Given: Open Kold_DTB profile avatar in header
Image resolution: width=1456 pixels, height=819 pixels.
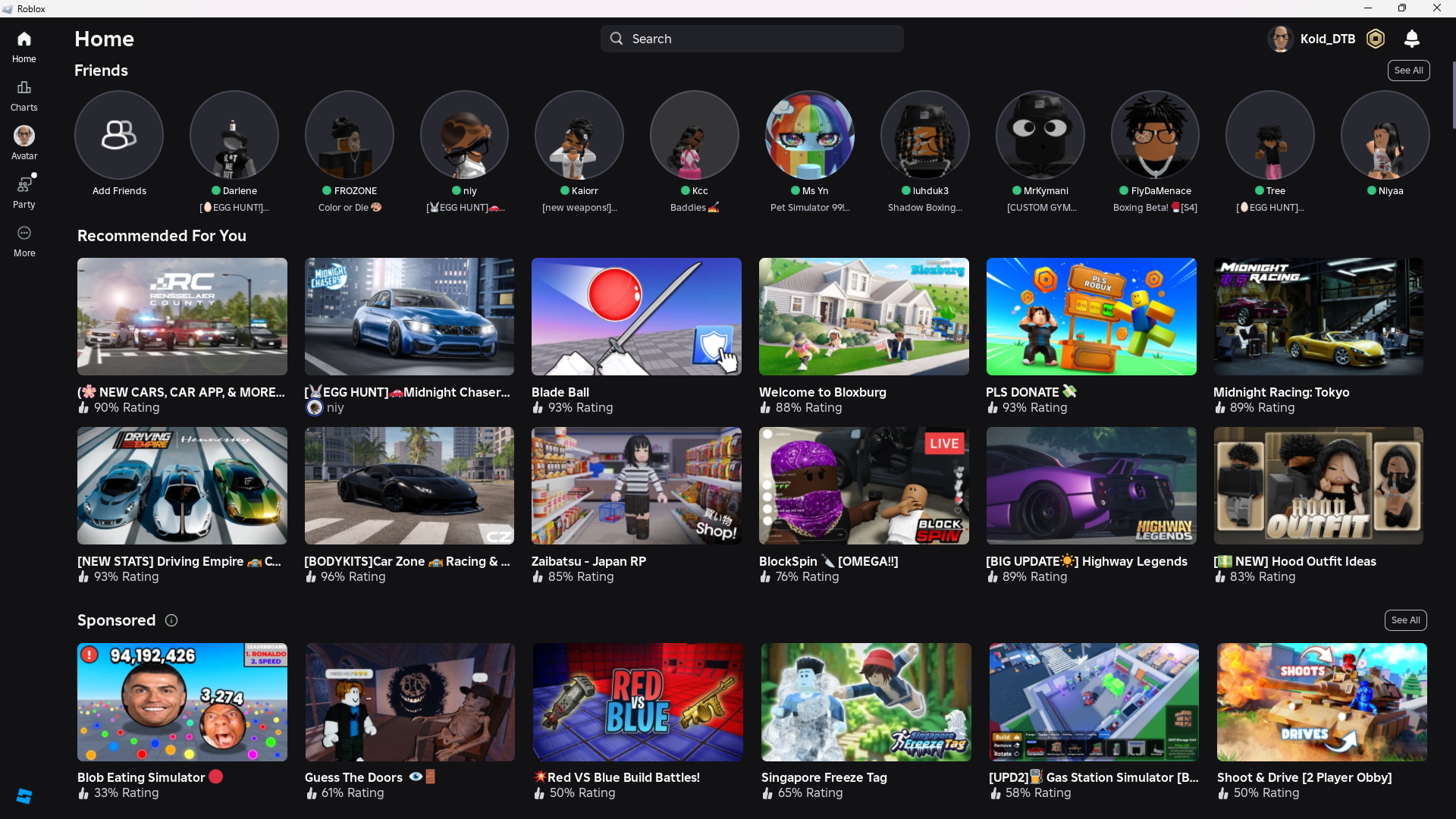Looking at the screenshot, I should tap(1280, 39).
